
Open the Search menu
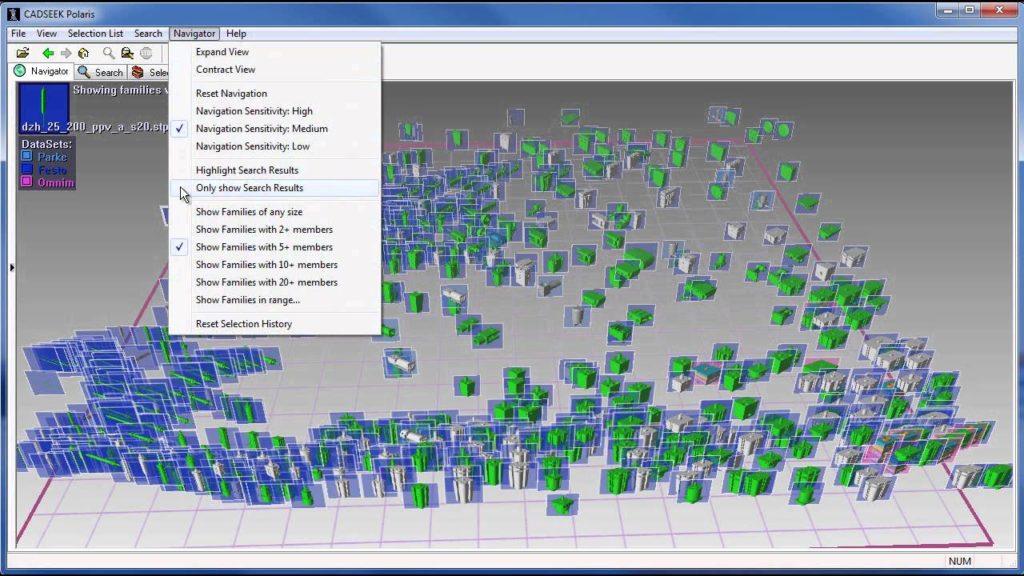point(148,33)
